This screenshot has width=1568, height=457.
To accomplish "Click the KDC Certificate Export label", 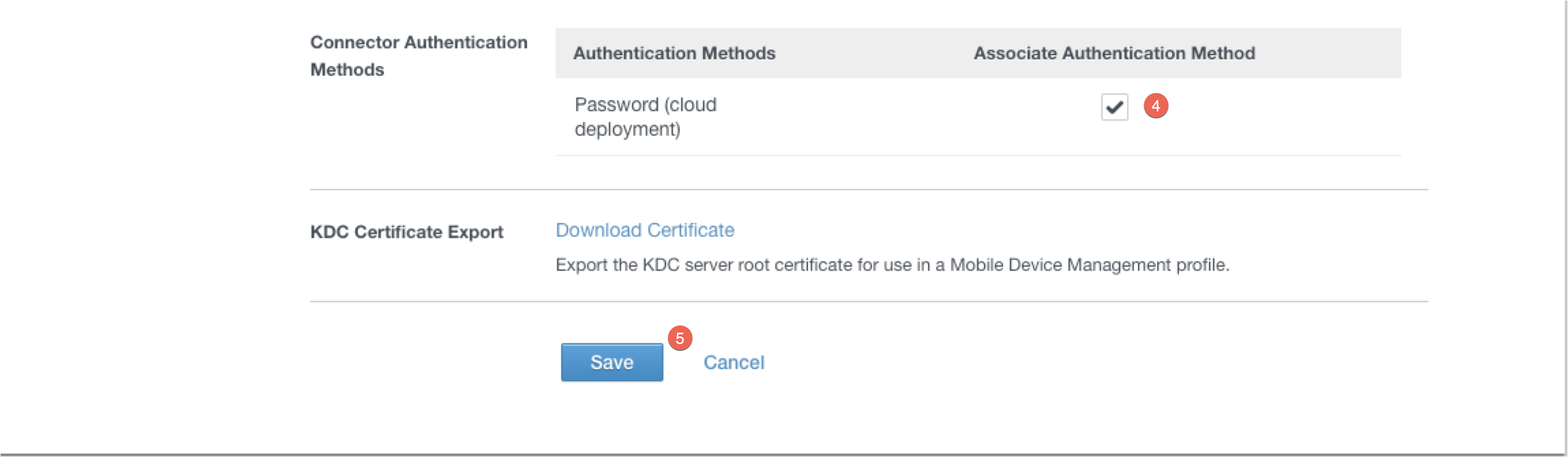I will pyautogui.click(x=407, y=232).
